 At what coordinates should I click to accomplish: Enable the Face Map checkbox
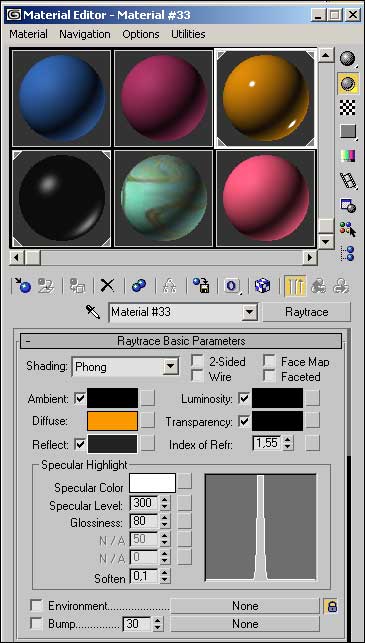coord(269,361)
